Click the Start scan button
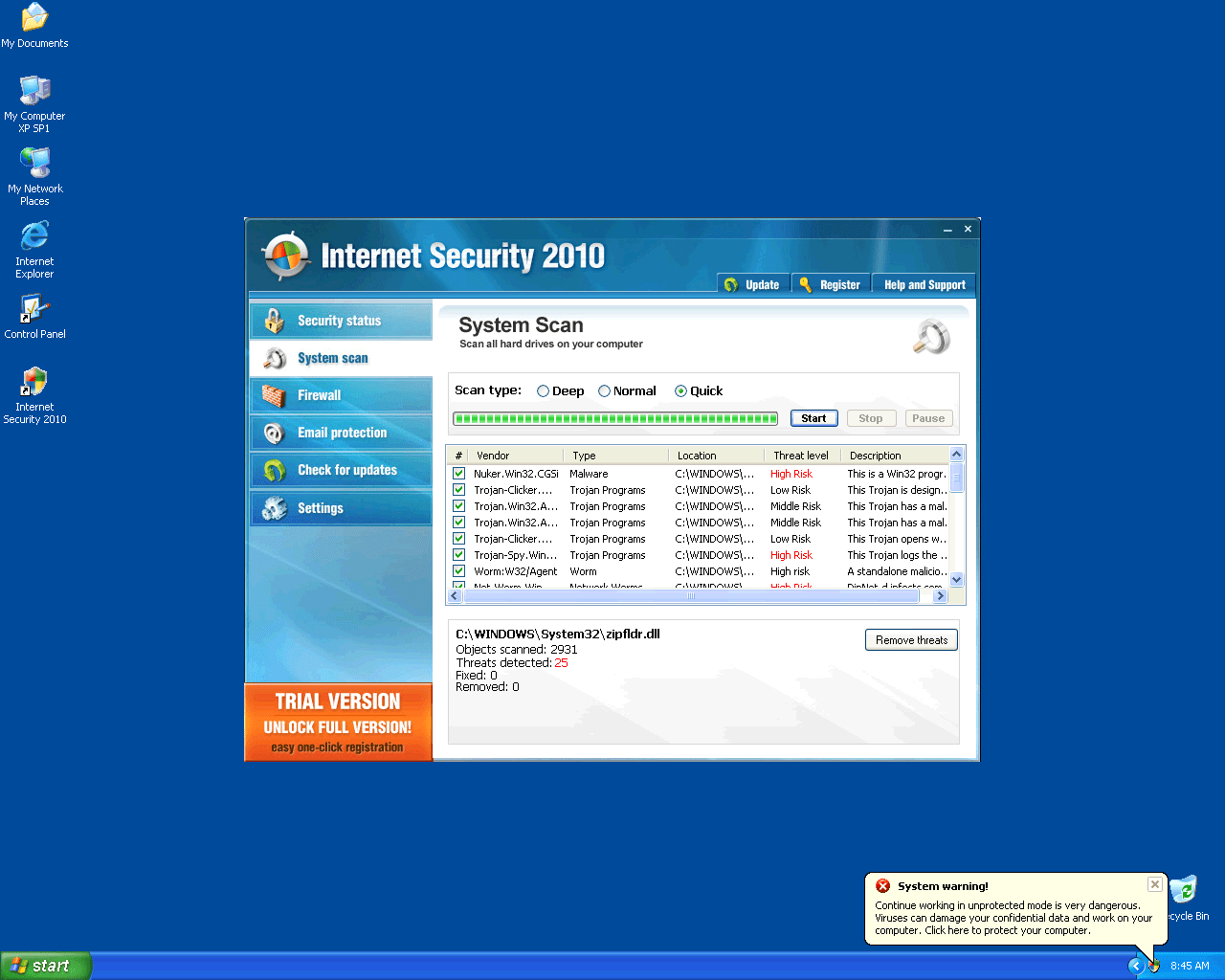1225x980 pixels. (x=814, y=418)
